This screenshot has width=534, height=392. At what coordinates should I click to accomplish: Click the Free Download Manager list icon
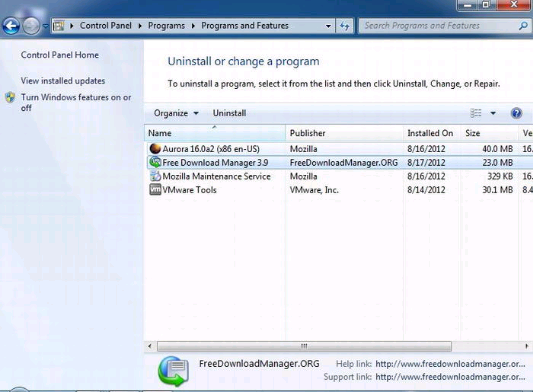pos(155,162)
